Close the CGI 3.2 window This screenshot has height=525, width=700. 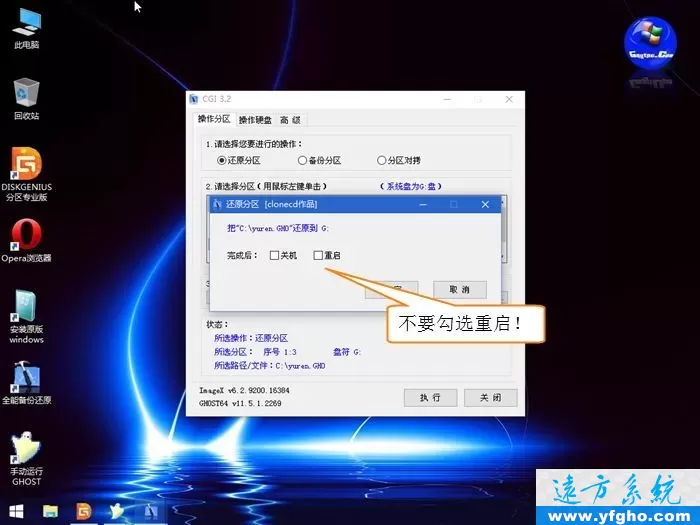(509, 99)
